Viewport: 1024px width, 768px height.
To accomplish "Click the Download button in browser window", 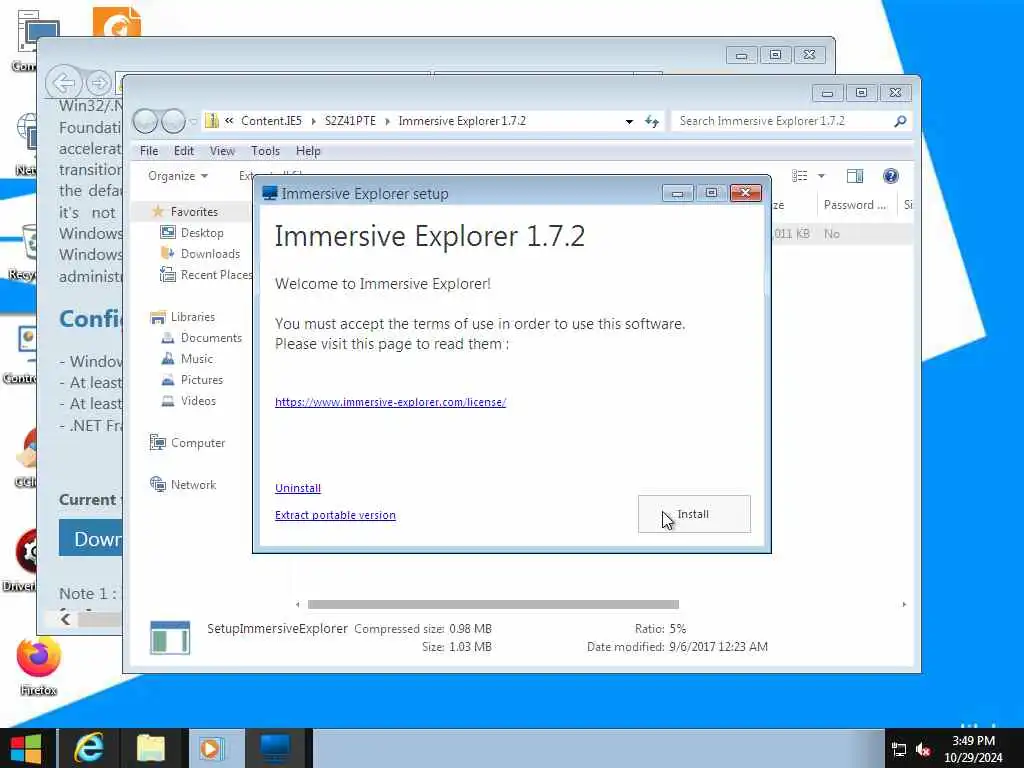I will click(91, 538).
